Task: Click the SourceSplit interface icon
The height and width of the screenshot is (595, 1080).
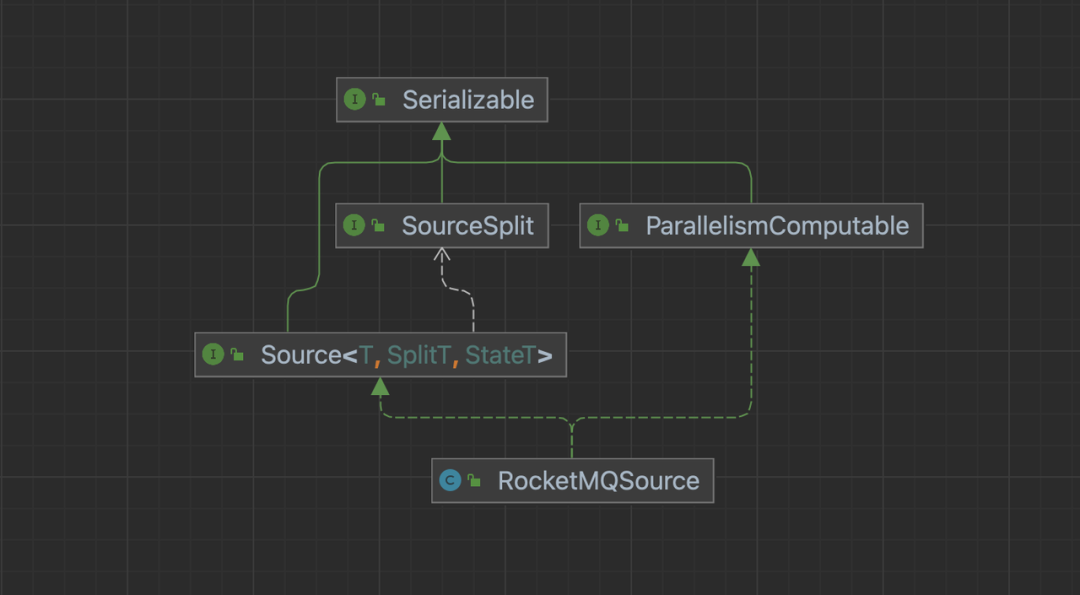Action: (354, 226)
